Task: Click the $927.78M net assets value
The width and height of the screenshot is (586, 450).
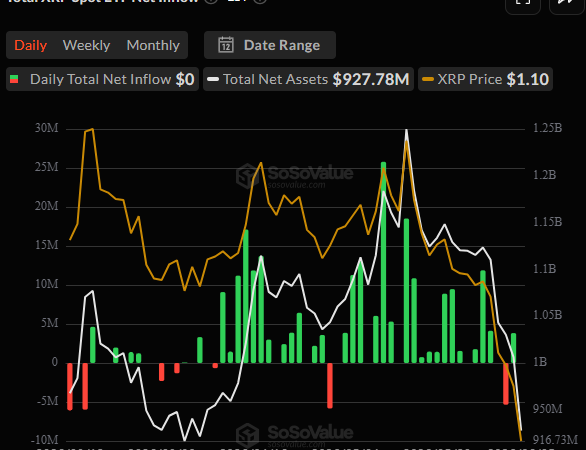Action: coord(371,79)
